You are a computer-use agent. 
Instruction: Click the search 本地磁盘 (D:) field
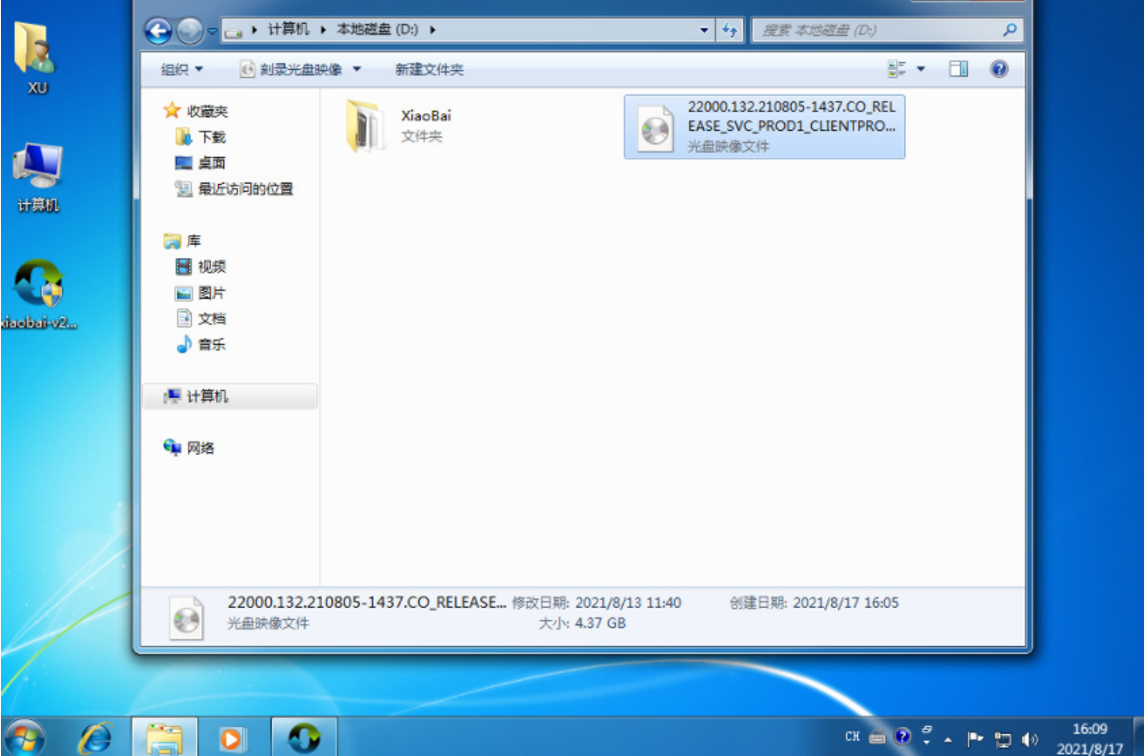click(886, 30)
